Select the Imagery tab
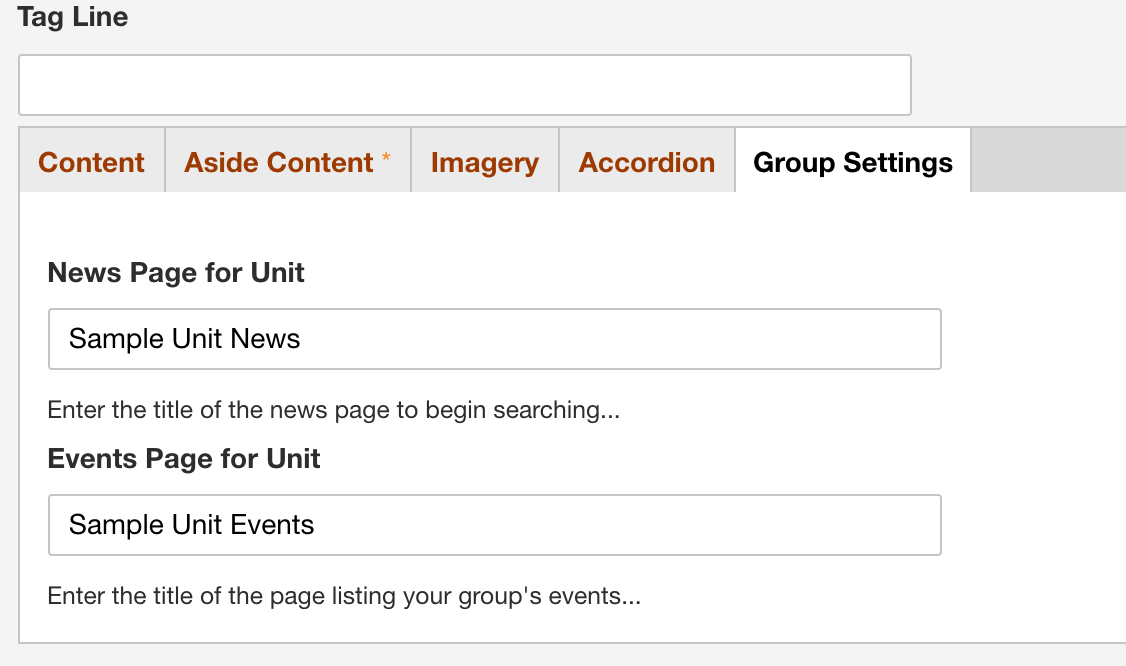The image size is (1126, 666). [484, 162]
